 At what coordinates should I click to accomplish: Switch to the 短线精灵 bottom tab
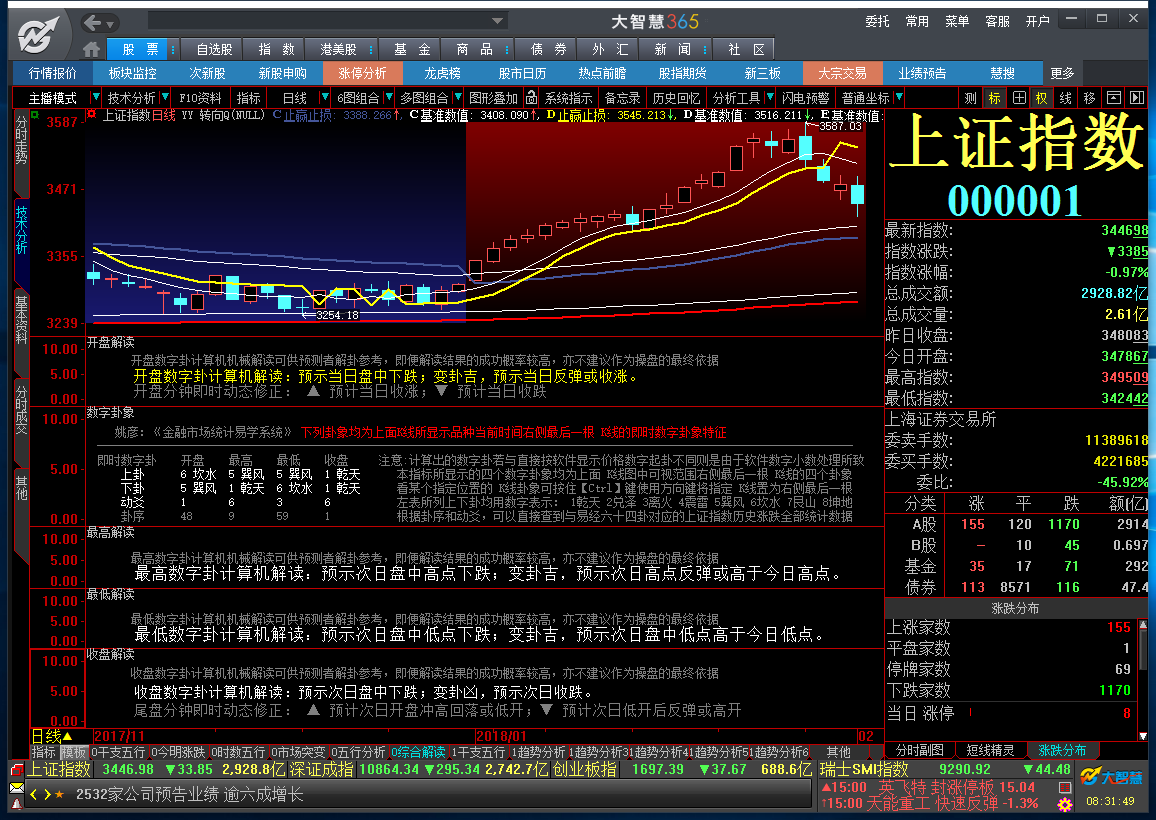(990, 750)
